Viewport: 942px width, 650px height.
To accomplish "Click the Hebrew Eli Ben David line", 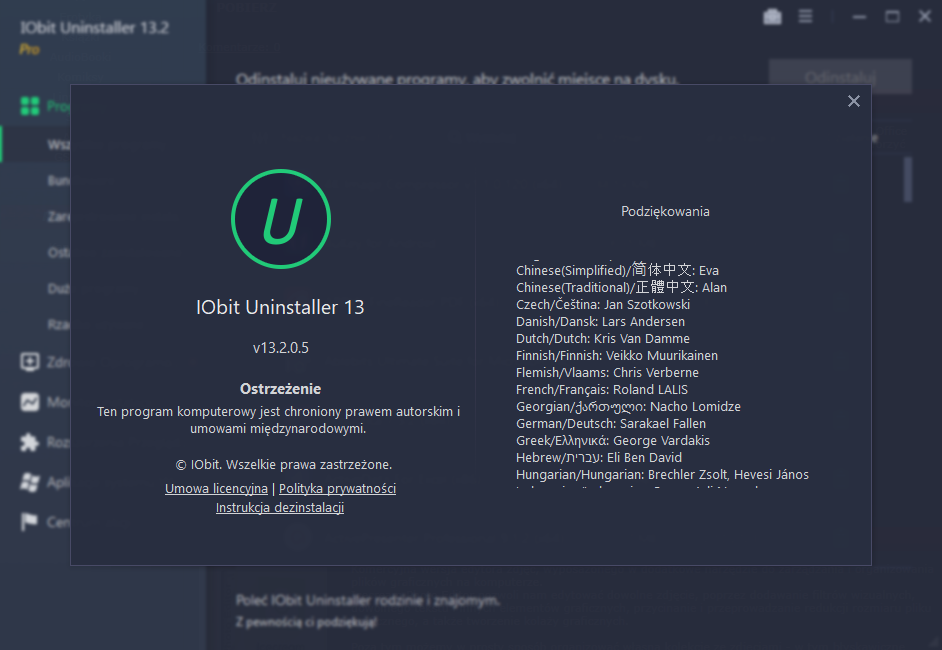I will pyautogui.click(x=599, y=457).
